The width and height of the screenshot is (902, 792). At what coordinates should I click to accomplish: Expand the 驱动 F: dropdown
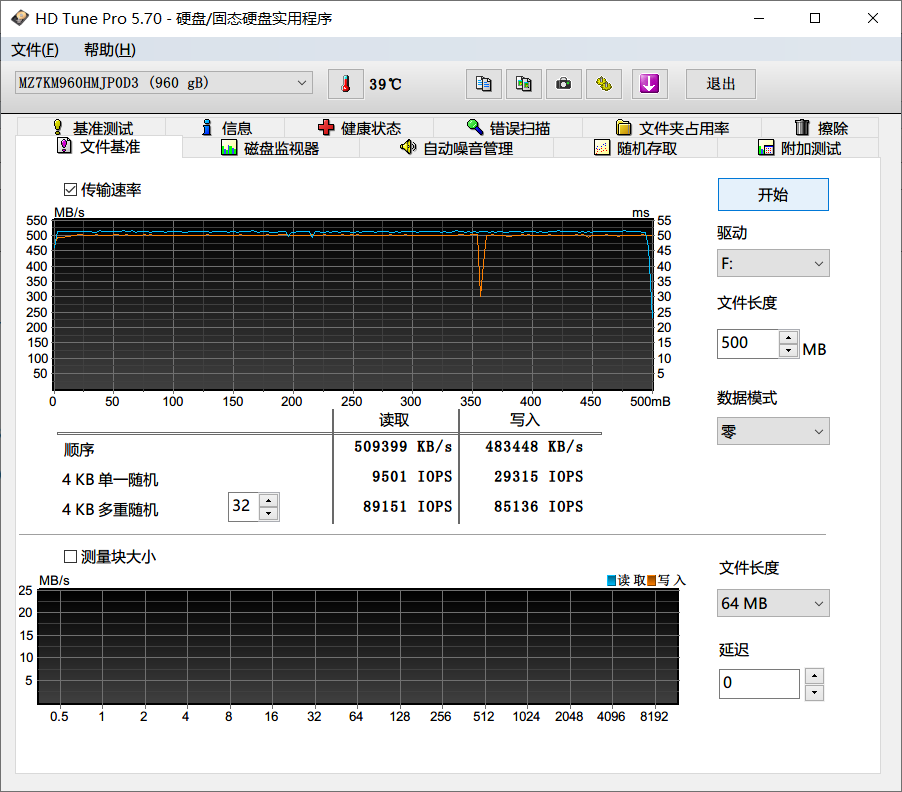click(x=773, y=263)
